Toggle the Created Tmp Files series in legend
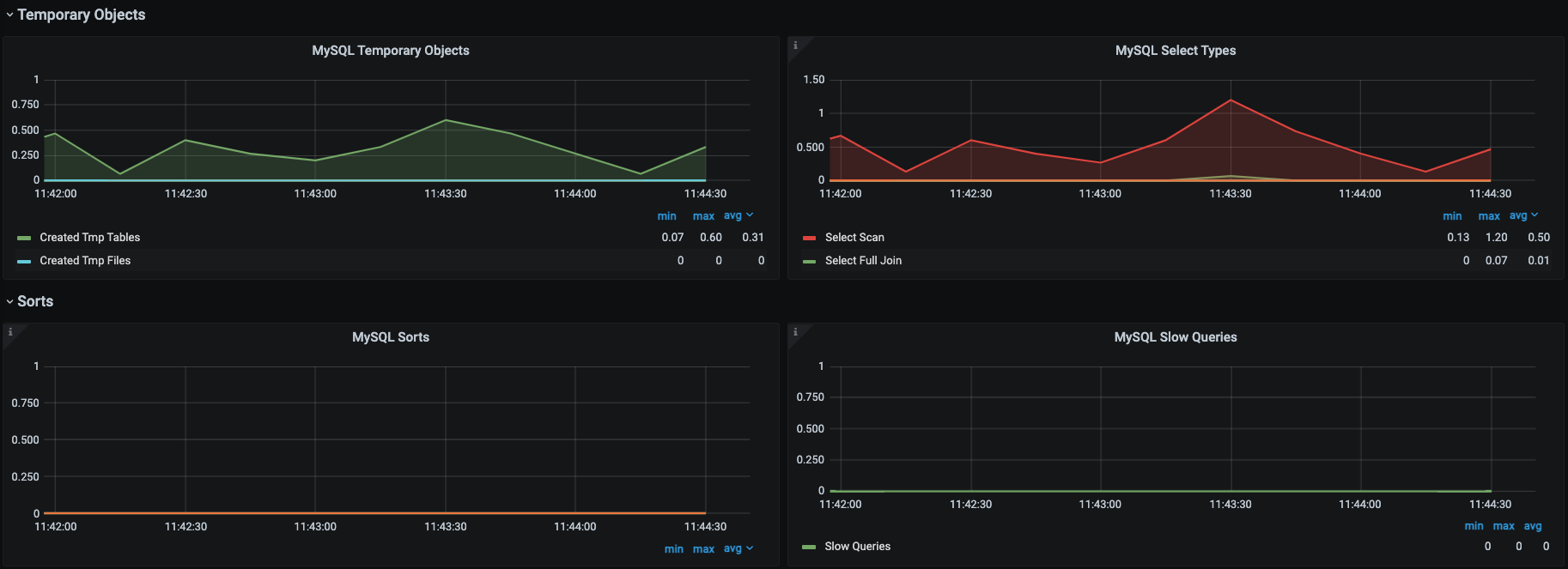Screen dimensions: 1568x569 85,261
